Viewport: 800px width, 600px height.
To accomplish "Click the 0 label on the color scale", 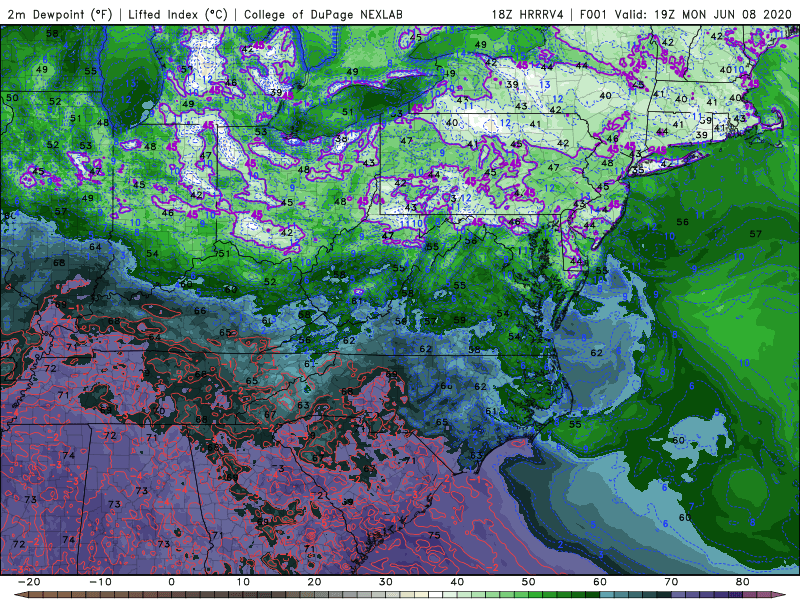I will [x=171, y=582].
